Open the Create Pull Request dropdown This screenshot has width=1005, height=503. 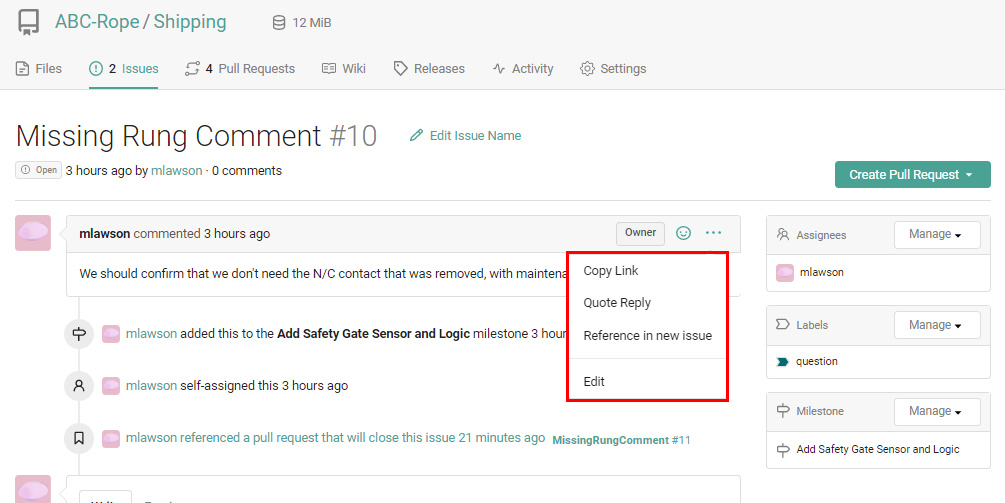(x=912, y=175)
